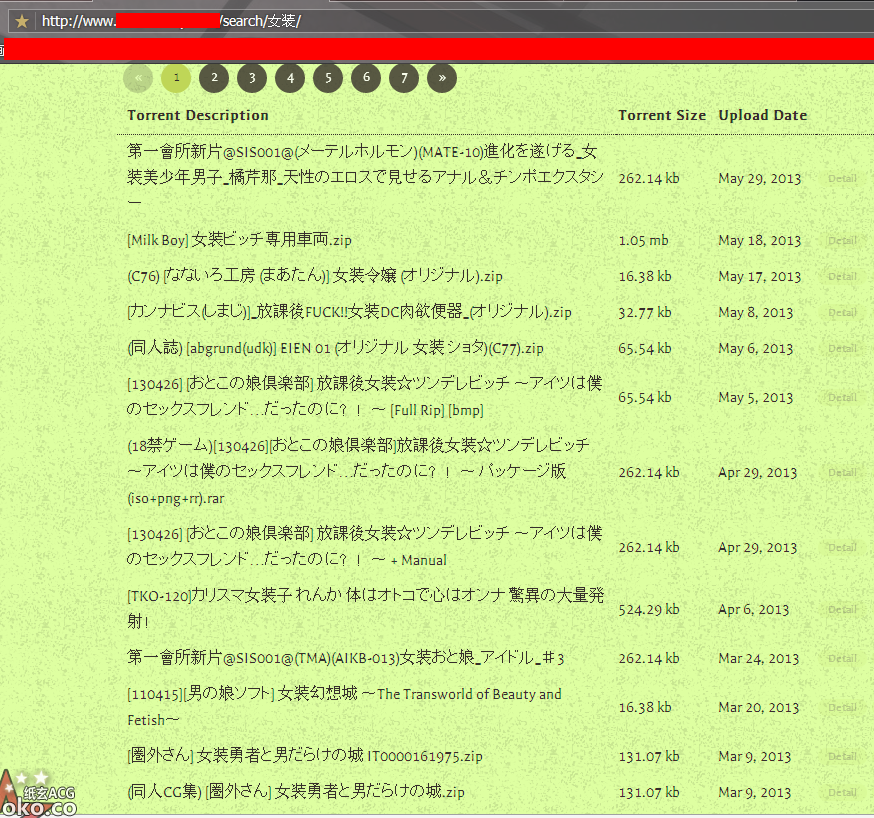Screen dimensions: 874x818
Task: Go to pagination page 2
Action: tap(214, 78)
